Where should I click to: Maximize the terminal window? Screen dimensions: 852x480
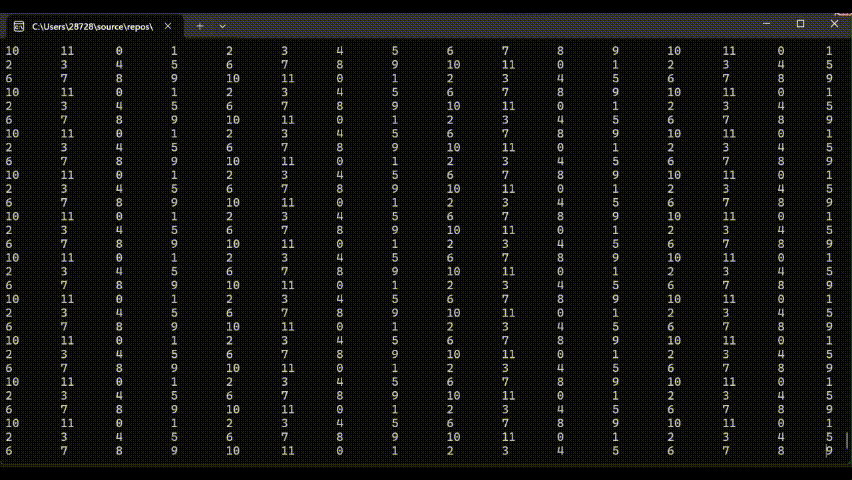click(800, 24)
